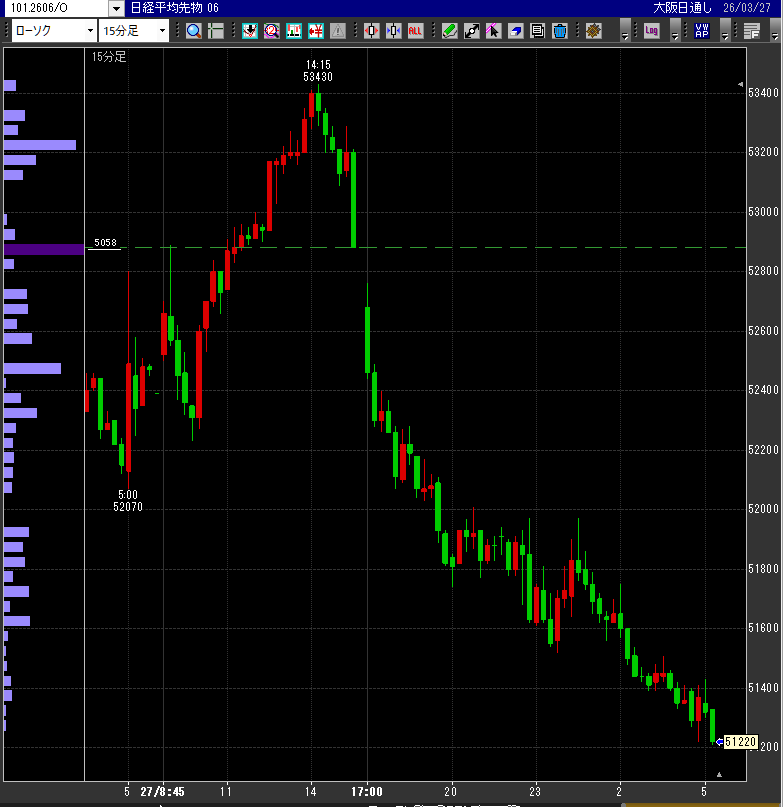Click the blue trash bin delete icon
783x807 pixels.
(560, 31)
